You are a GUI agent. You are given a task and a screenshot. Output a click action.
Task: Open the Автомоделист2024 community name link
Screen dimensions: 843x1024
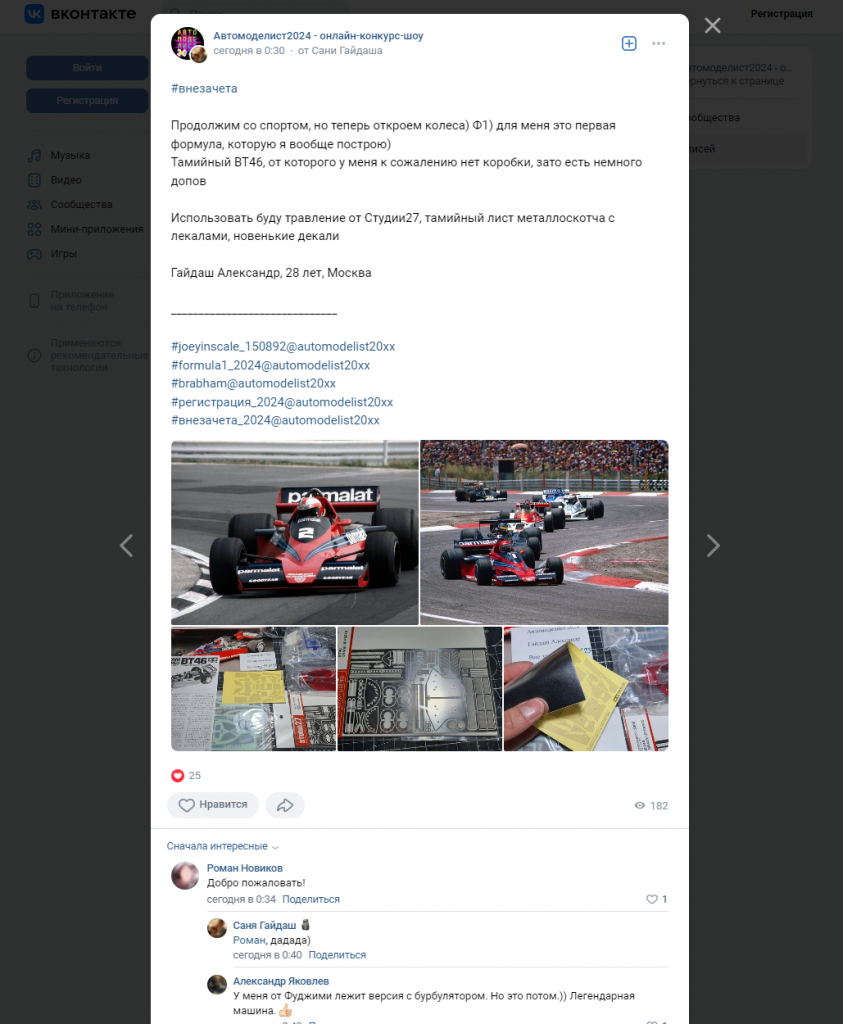click(x=318, y=36)
